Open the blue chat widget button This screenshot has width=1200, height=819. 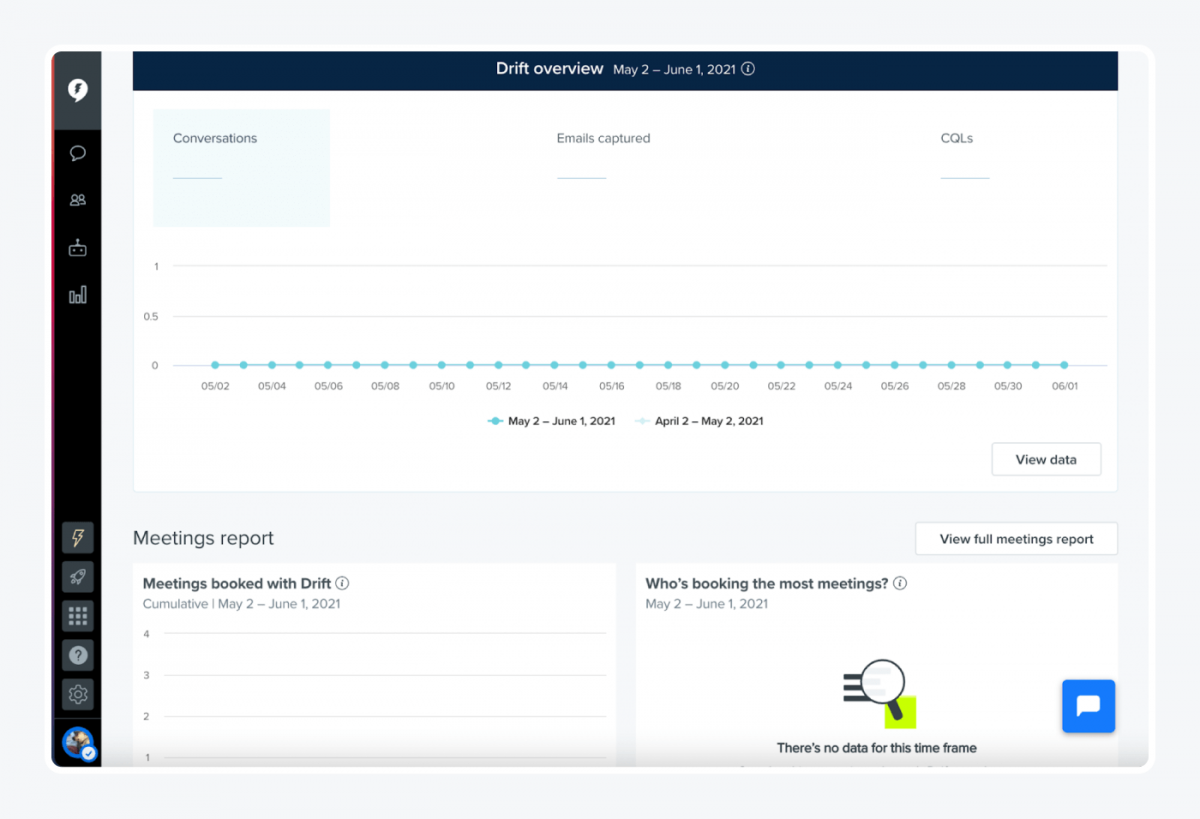pyautogui.click(x=1088, y=706)
